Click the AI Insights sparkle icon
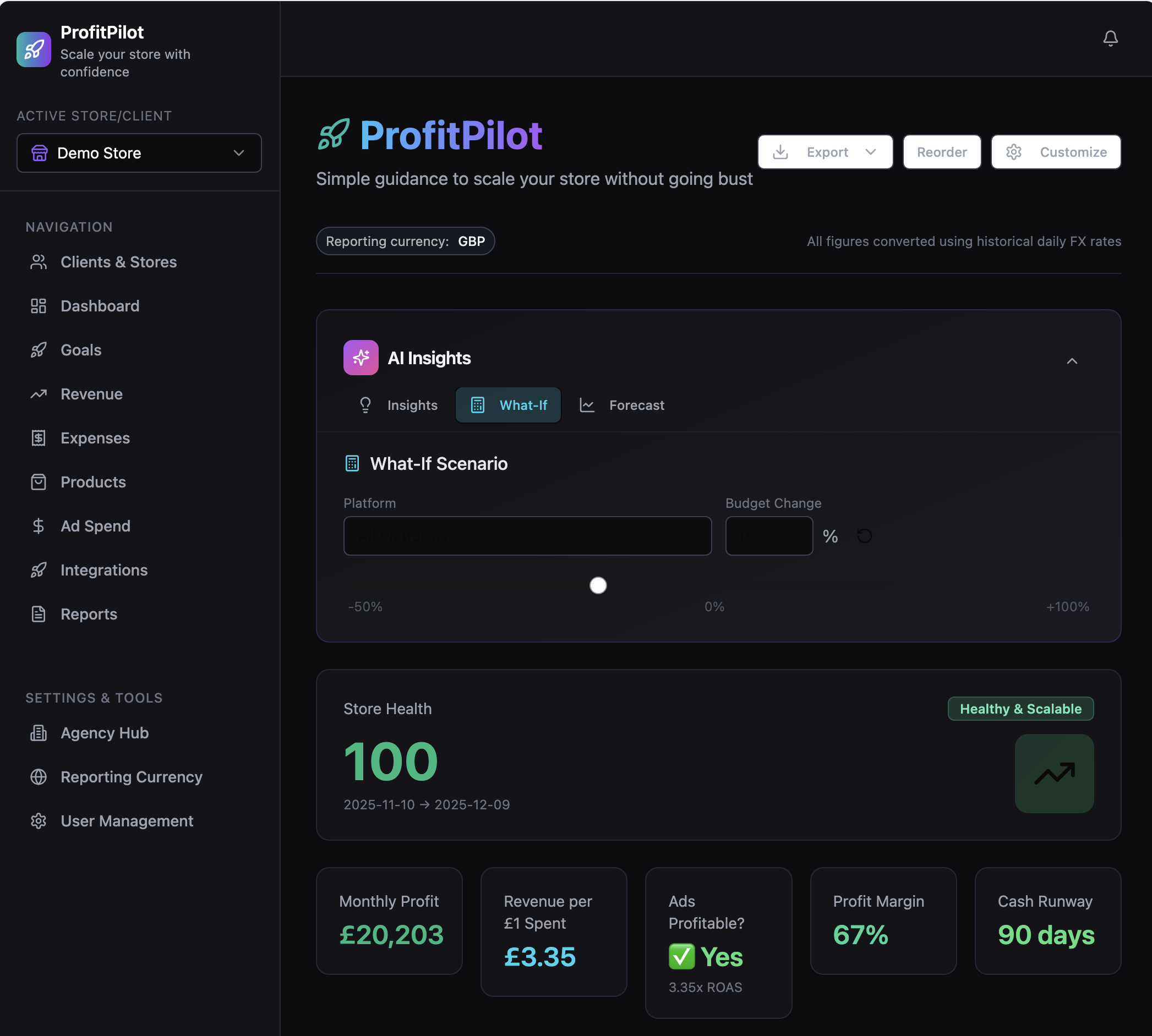 click(361, 358)
